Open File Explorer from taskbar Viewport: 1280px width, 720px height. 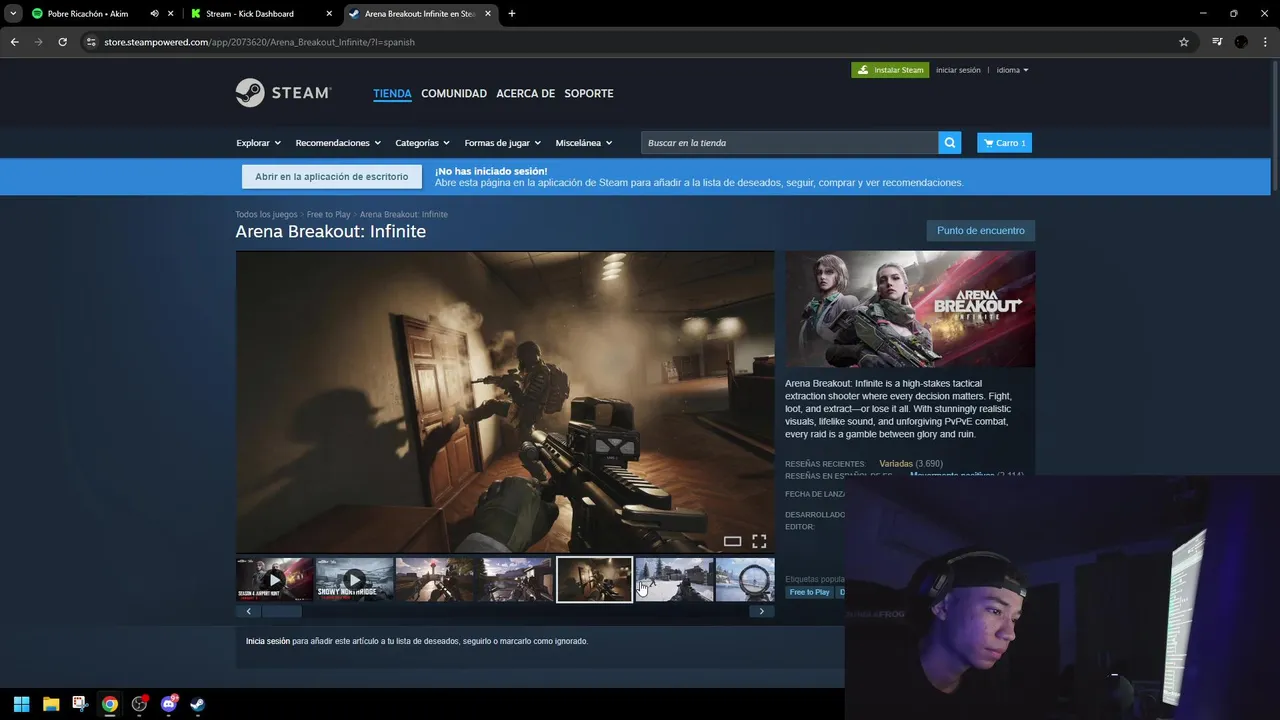[x=51, y=704]
